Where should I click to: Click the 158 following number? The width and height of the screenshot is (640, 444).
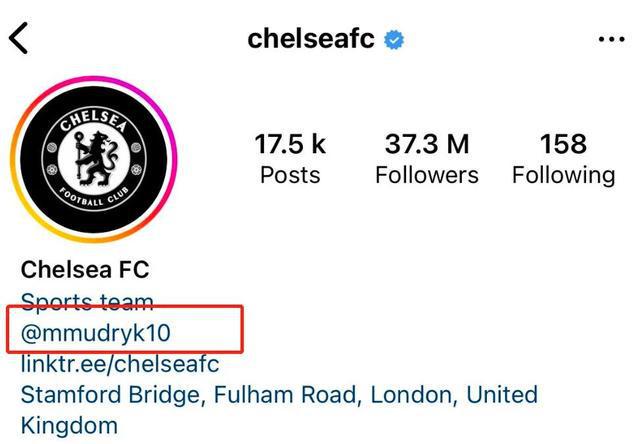(563, 144)
